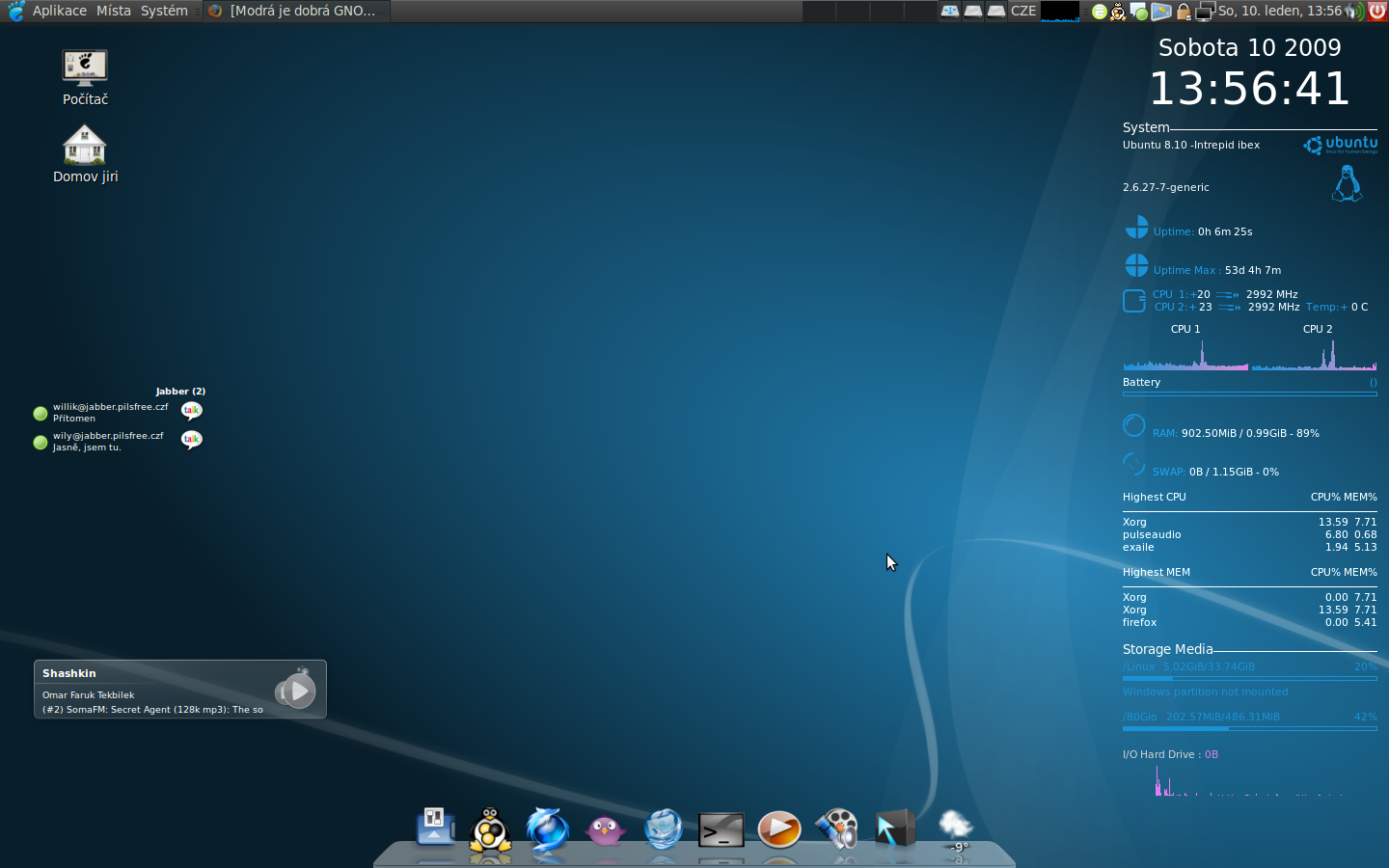The height and width of the screenshot is (868, 1389).
Task: Click the Uptime 0h 6m 25s reading
Action: click(1203, 231)
